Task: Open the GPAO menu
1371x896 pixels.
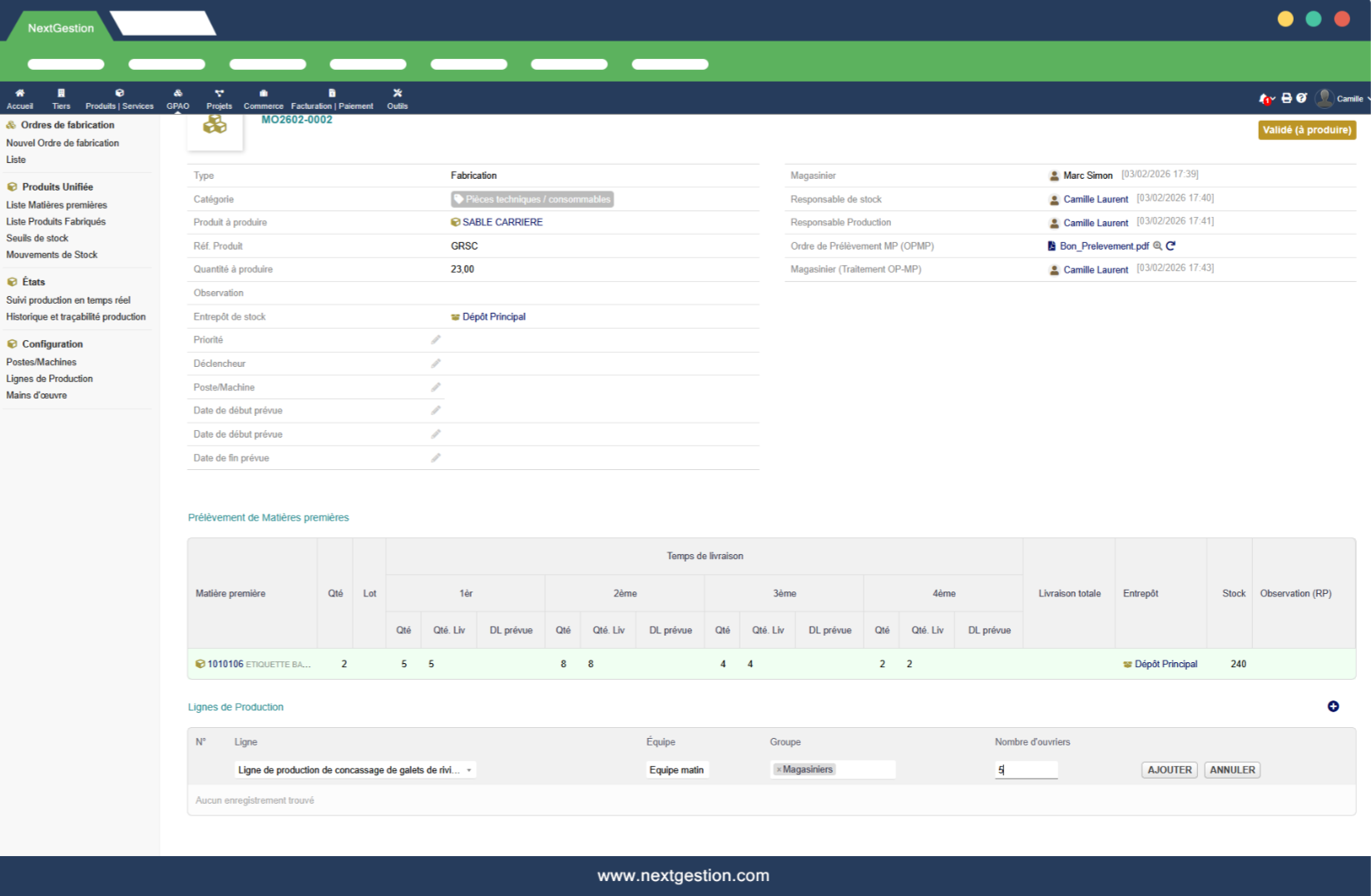Action: (x=177, y=99)
